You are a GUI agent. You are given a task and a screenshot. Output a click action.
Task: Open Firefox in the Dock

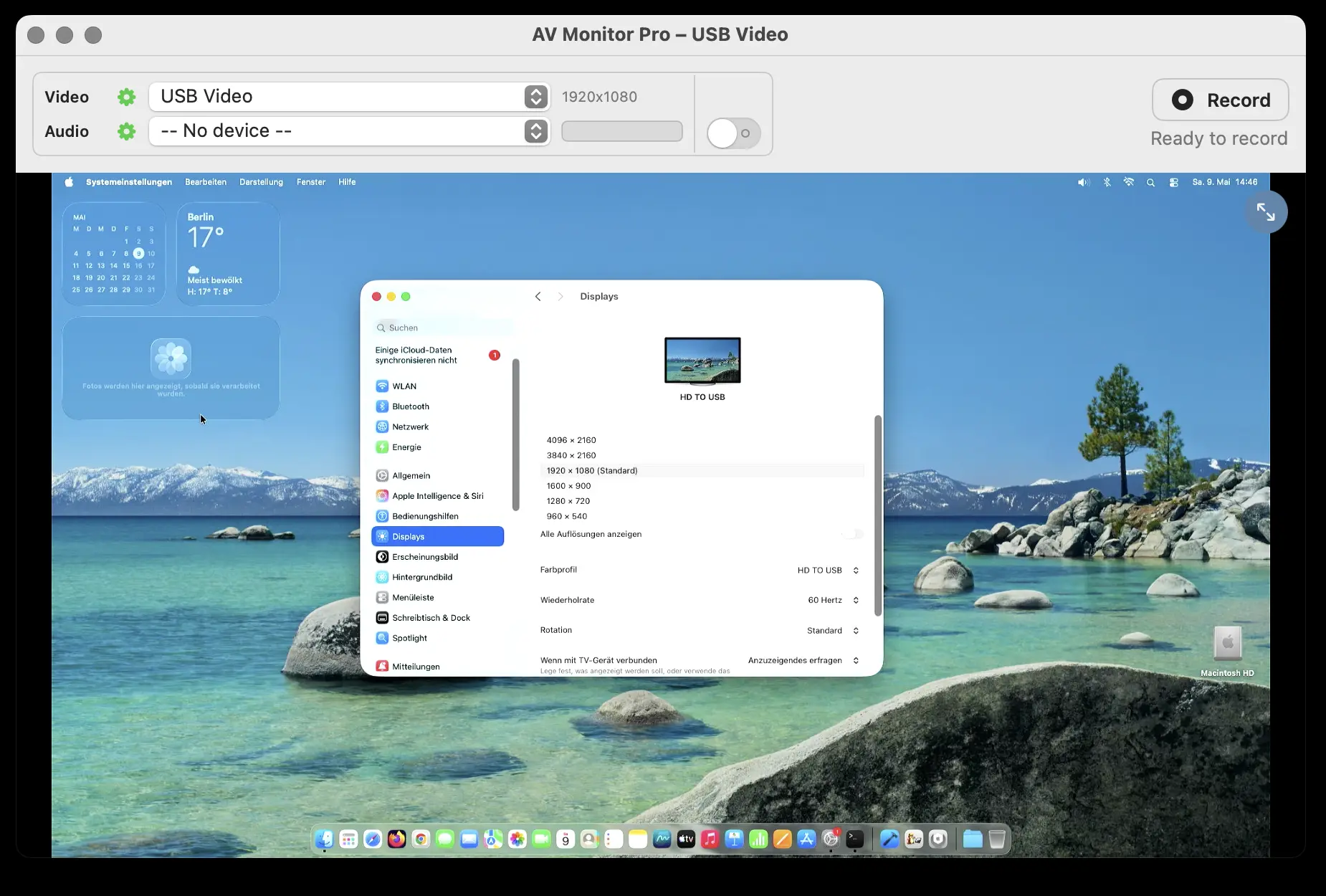pos(397,839)
